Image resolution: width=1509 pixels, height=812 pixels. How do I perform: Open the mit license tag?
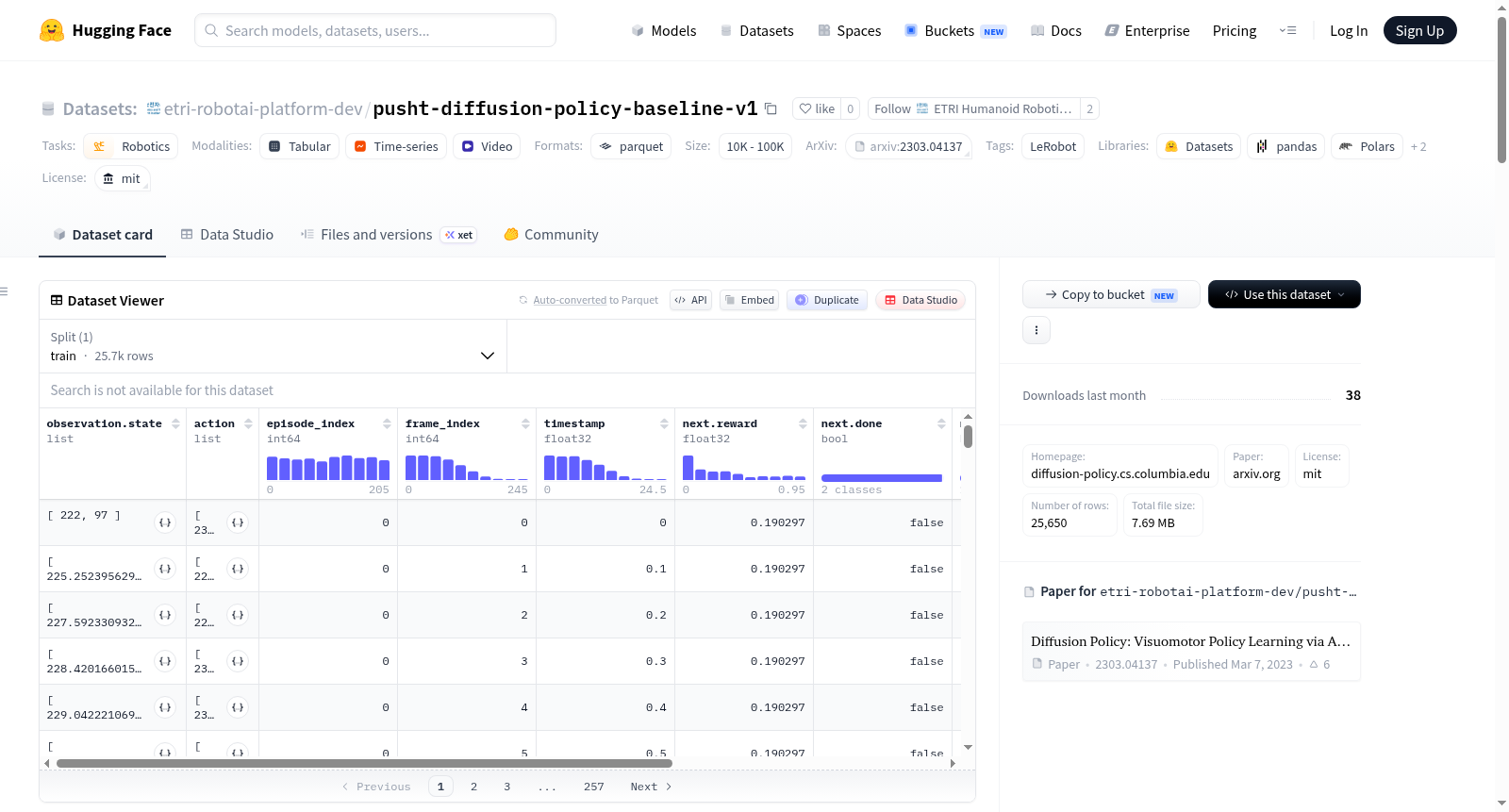[x=122, y=178]
